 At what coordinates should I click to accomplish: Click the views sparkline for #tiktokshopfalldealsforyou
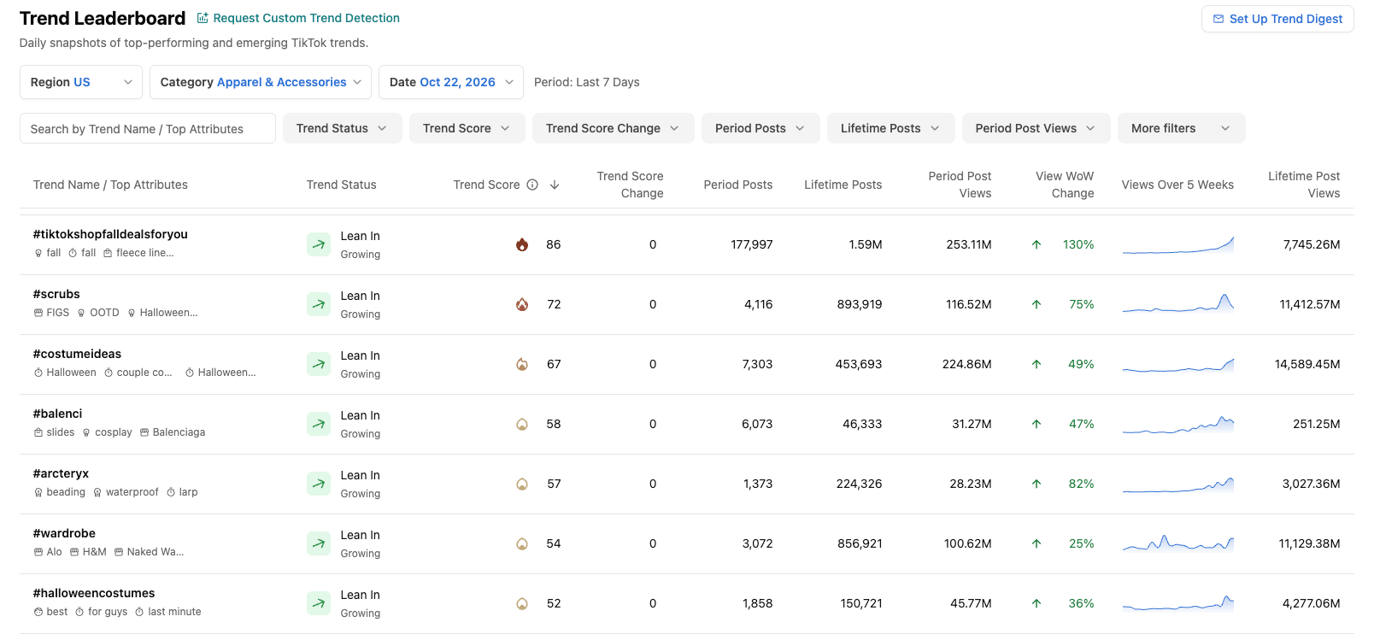click(1178, 245)
